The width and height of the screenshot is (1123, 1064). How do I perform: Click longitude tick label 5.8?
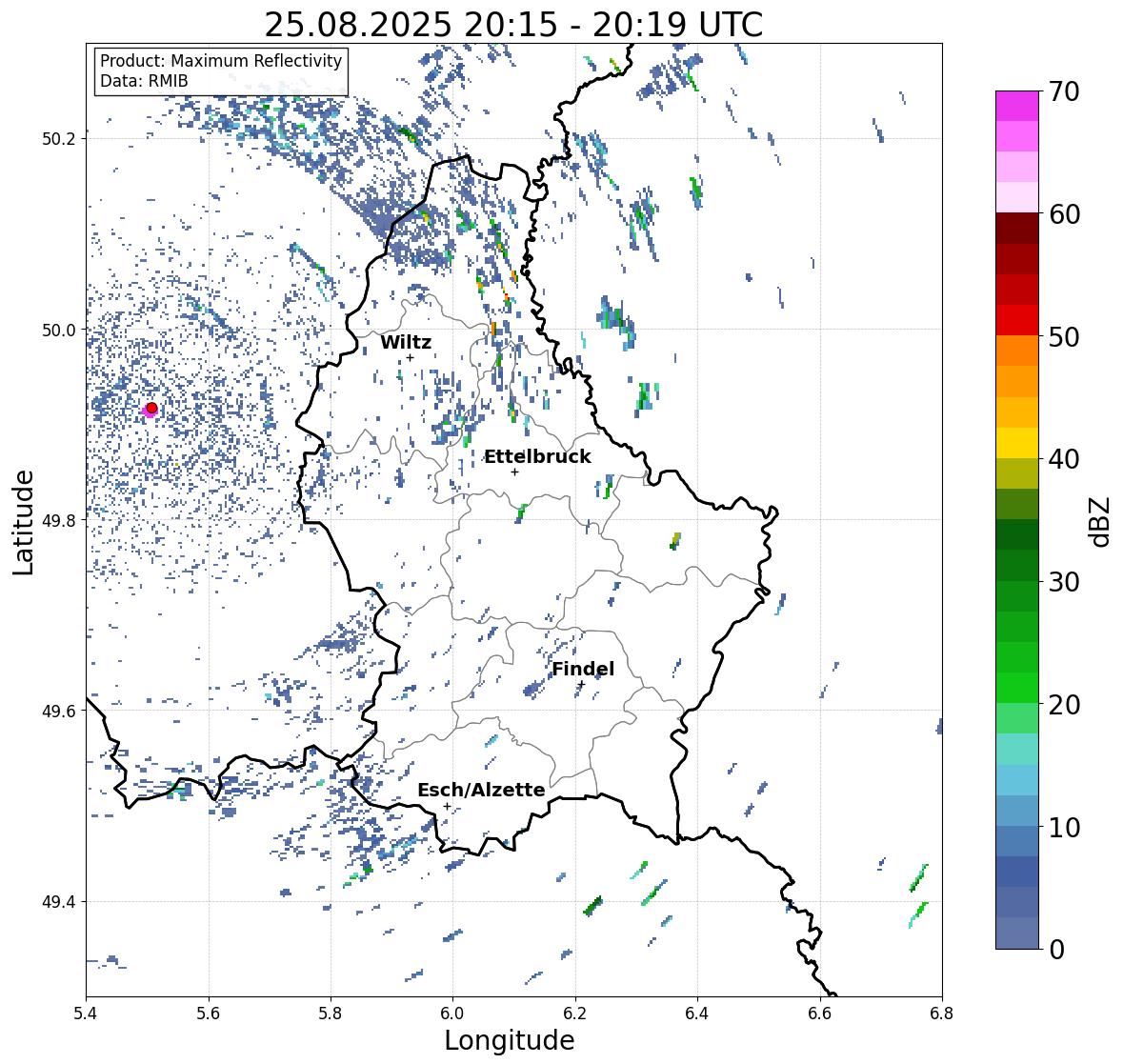click(331, 1013)
